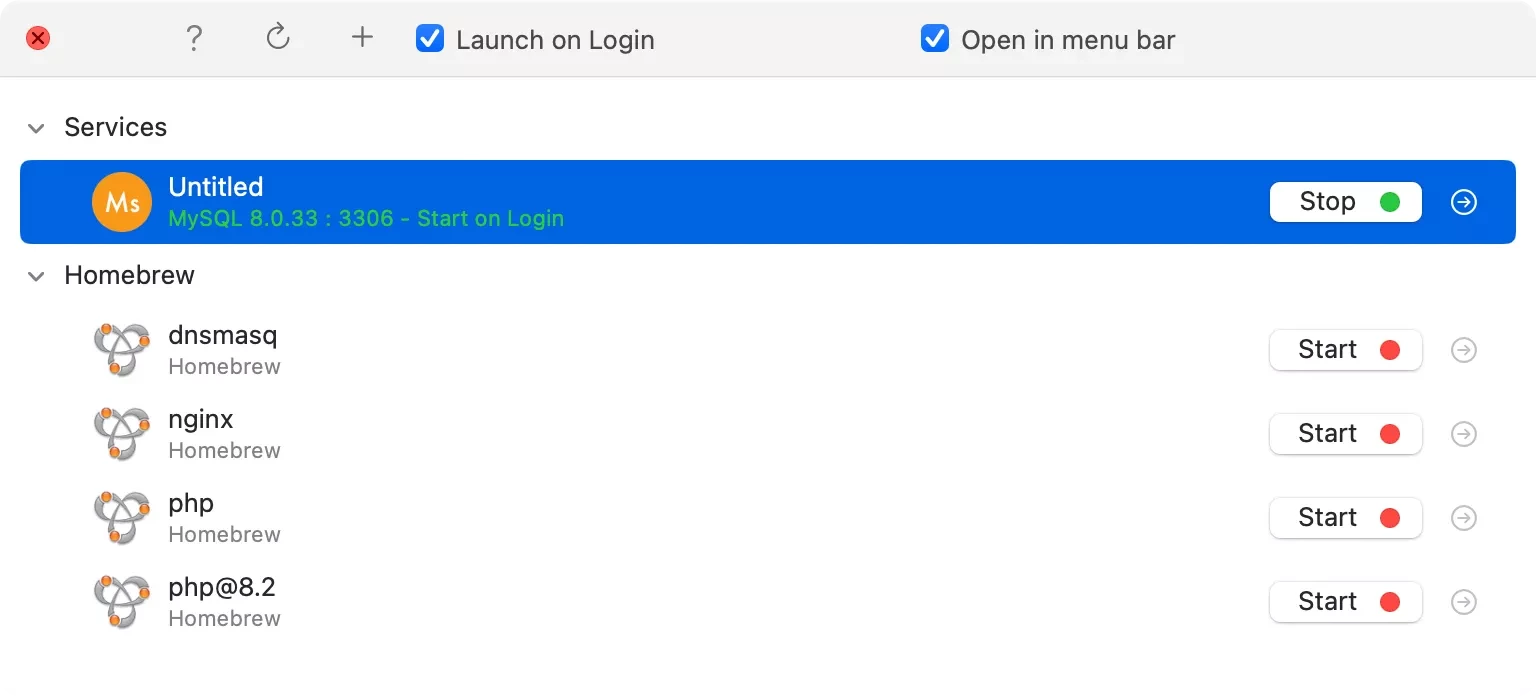Collapse the Services section
Viewport: 1536px width, 696px height.
click(x=37, y=128)
